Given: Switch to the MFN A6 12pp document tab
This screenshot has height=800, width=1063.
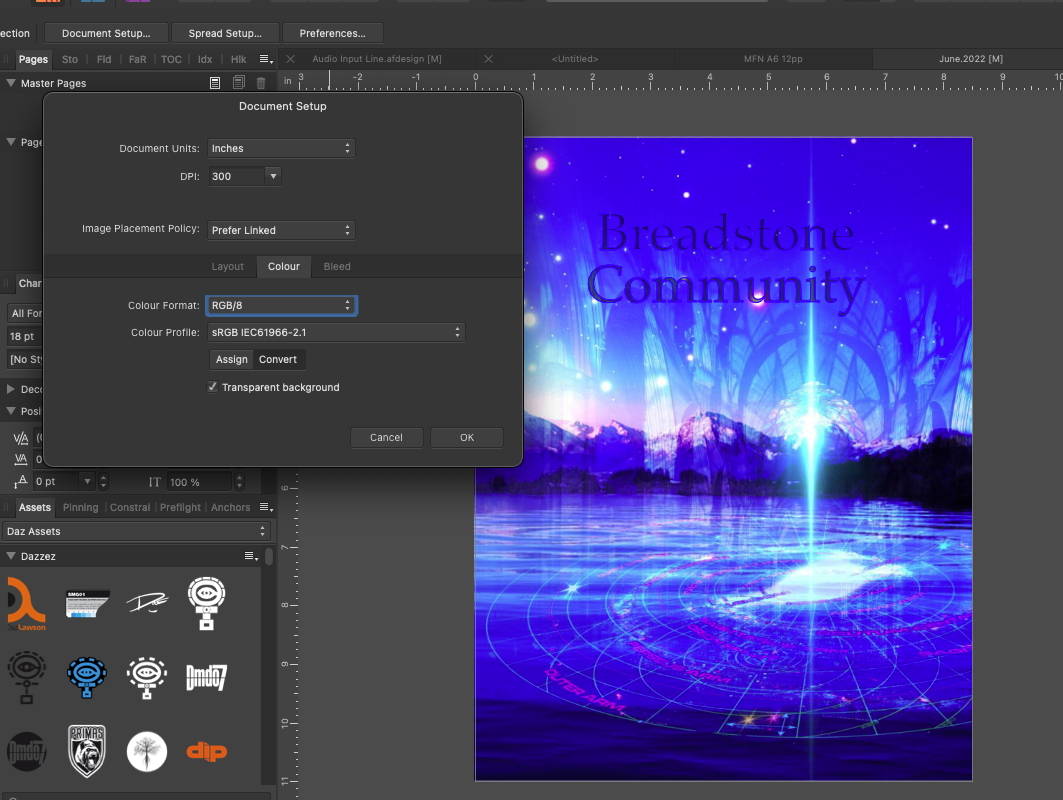Looking at the screenshot, I should tap(773, 59).
